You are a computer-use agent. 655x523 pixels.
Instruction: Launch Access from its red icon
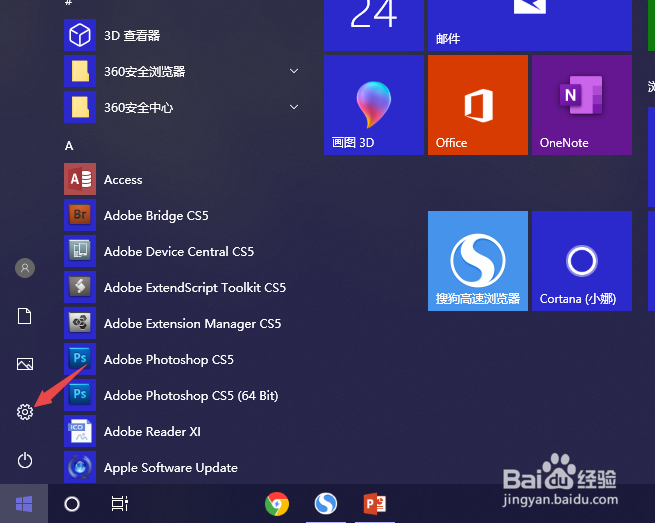[x=80, y=179]
